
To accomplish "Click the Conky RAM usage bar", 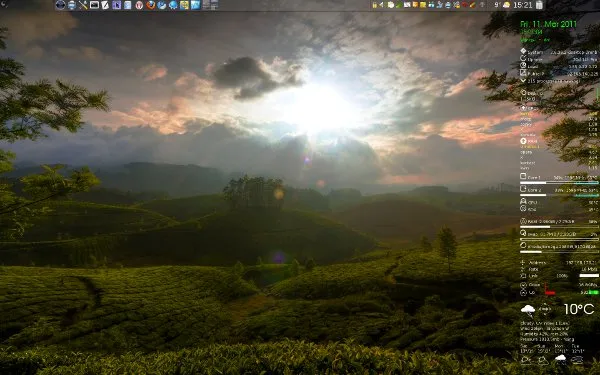I will coord(559,227).
